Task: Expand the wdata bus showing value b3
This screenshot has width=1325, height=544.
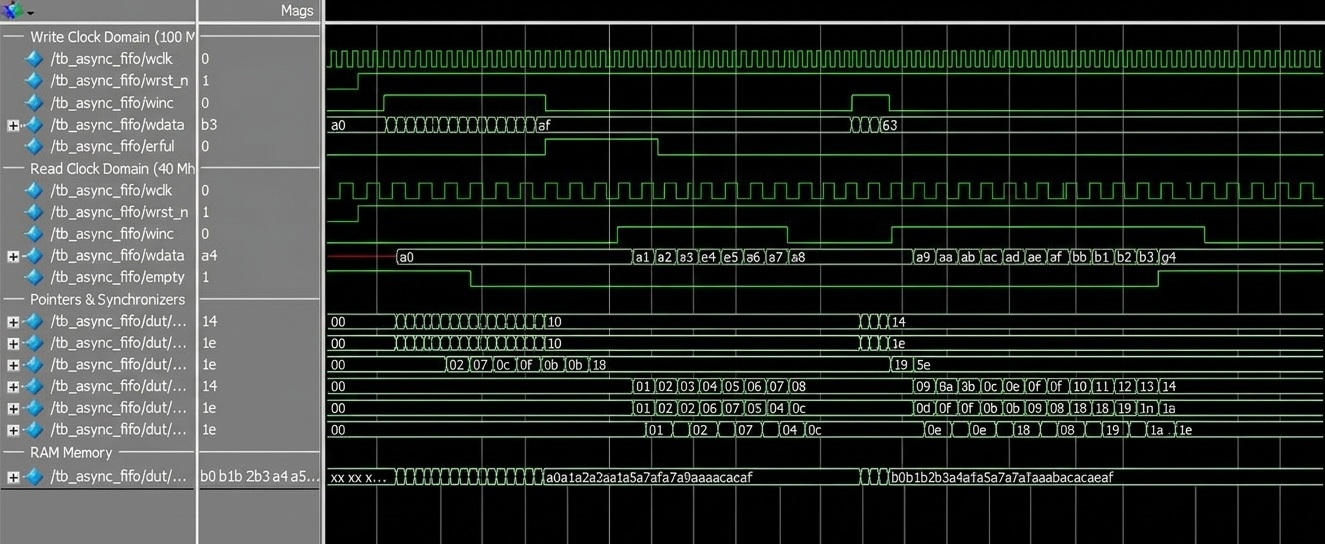Action: [13, 126]
